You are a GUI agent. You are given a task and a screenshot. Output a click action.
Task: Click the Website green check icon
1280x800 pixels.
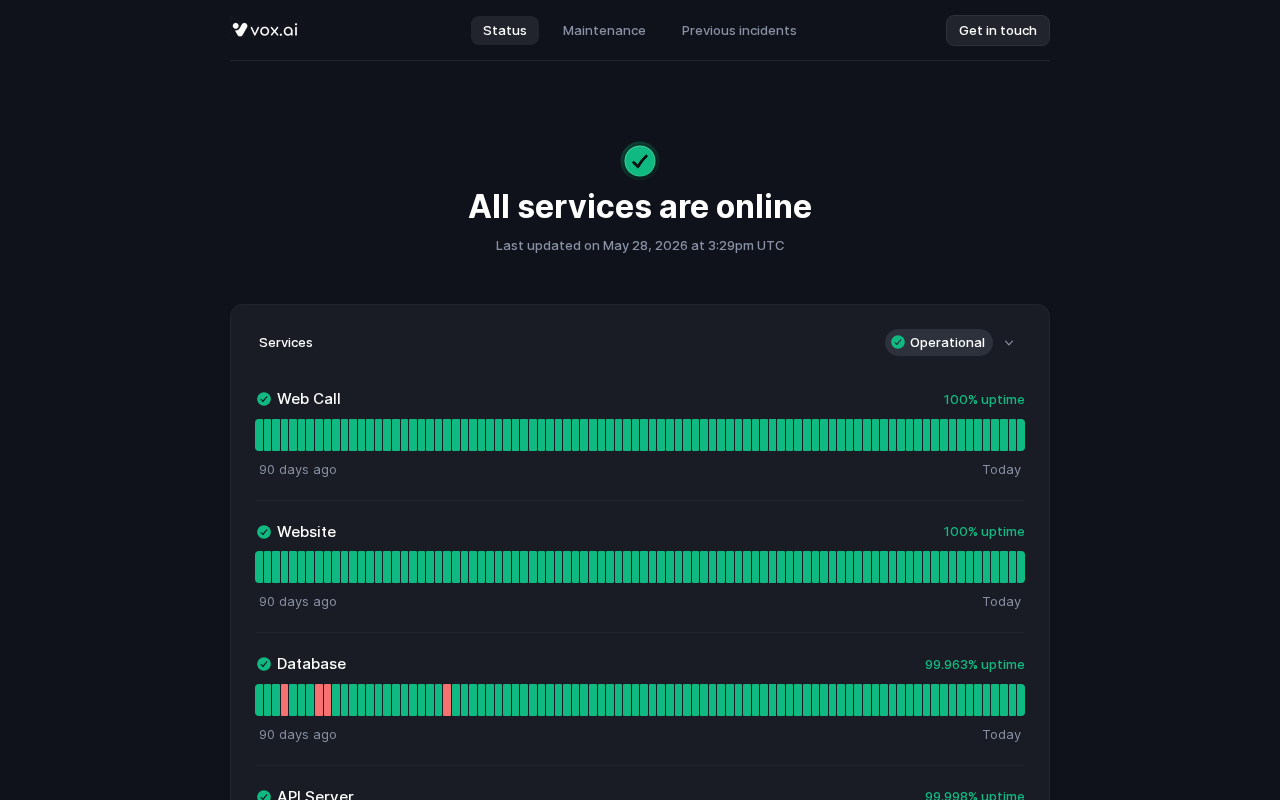tap(264, 532)
